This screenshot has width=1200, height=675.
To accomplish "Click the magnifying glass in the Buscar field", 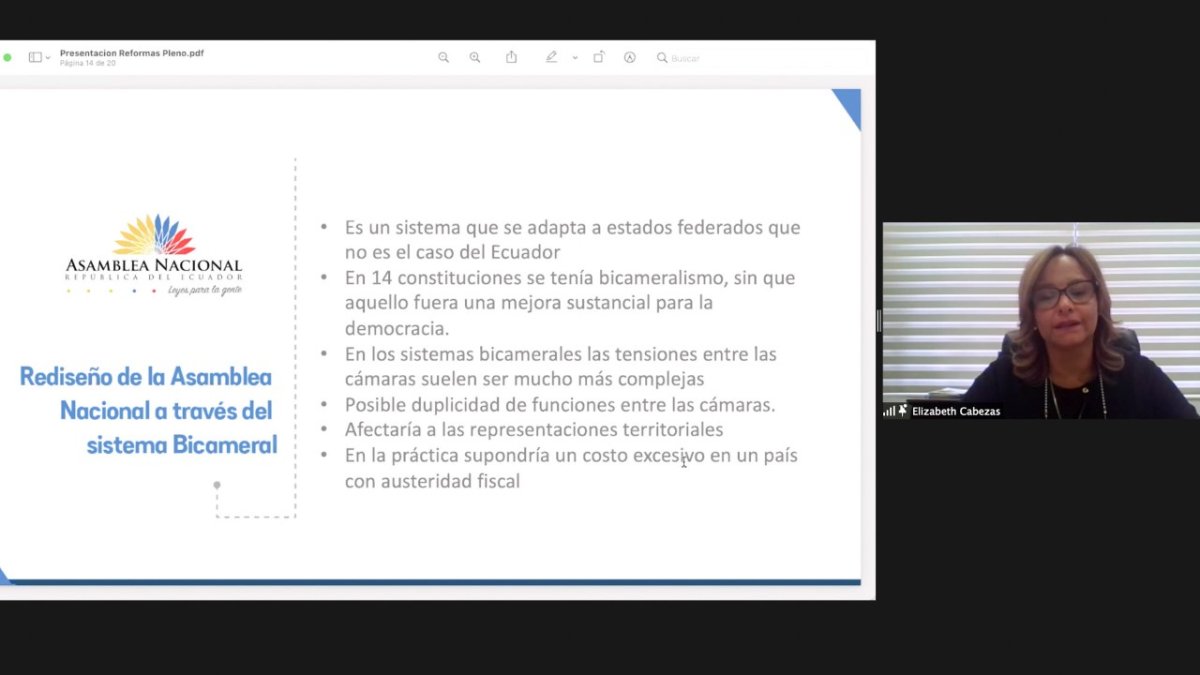I will [x=661, y=57].
